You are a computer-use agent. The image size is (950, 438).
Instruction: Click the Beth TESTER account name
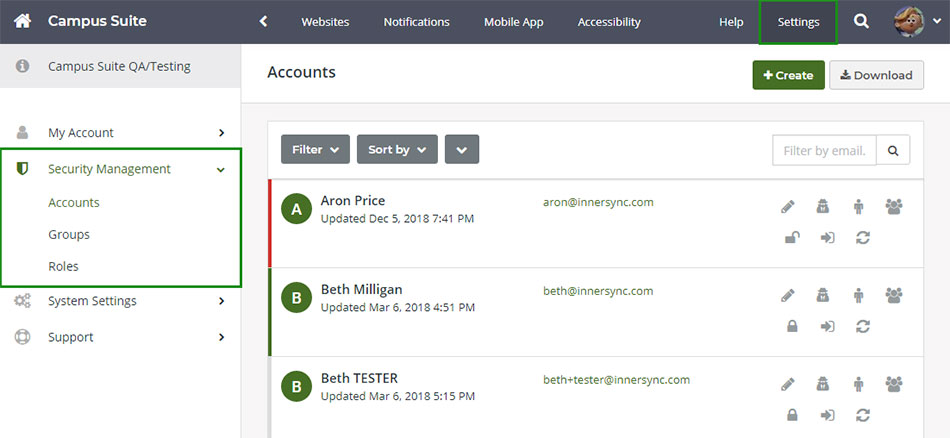tap(359, 378)
